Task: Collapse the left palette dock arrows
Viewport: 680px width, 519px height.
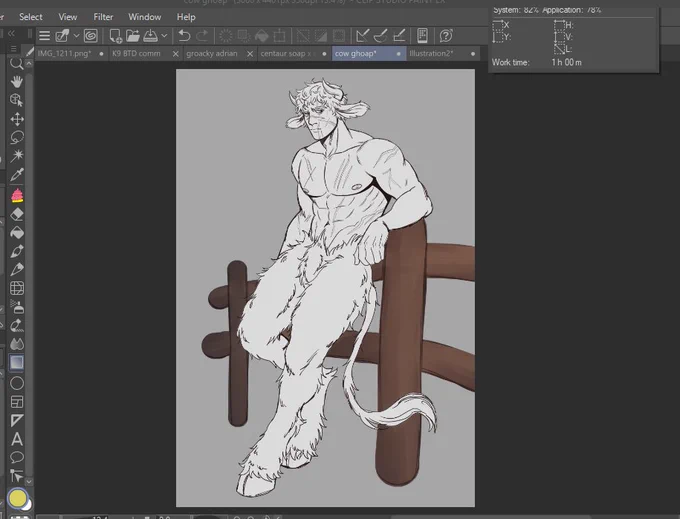Action: [12, 33]
